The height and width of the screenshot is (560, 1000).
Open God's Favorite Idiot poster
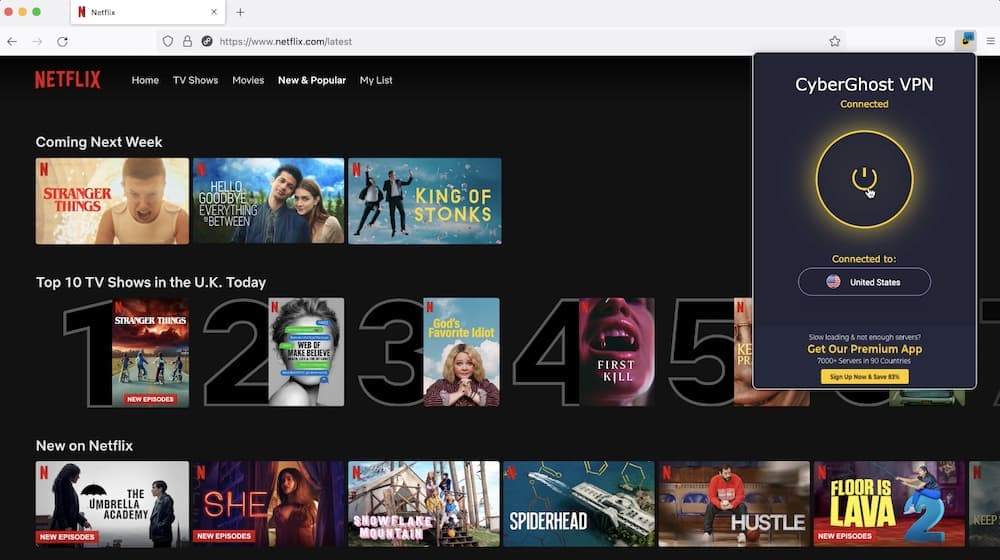(462, 352)
